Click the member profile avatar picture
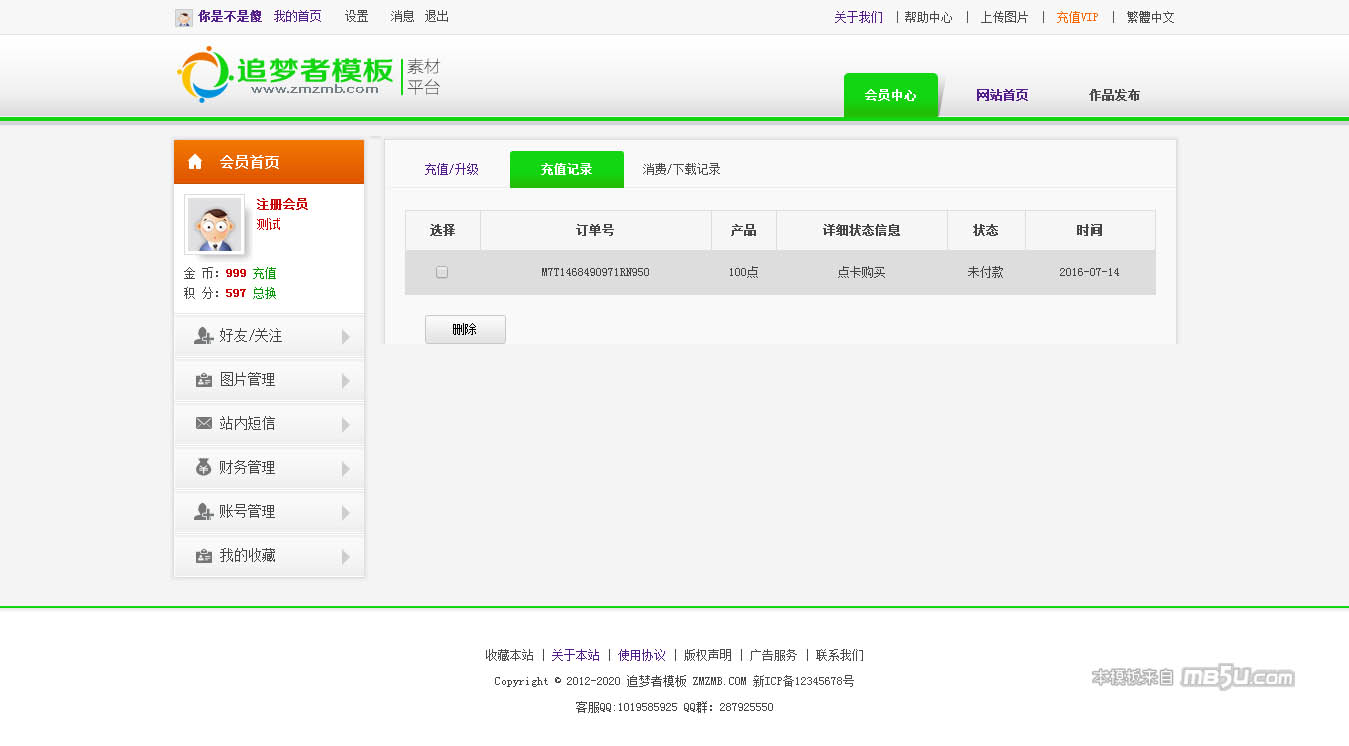The width and height of the screenshot is (1349, 746). [x=214, y=224]
